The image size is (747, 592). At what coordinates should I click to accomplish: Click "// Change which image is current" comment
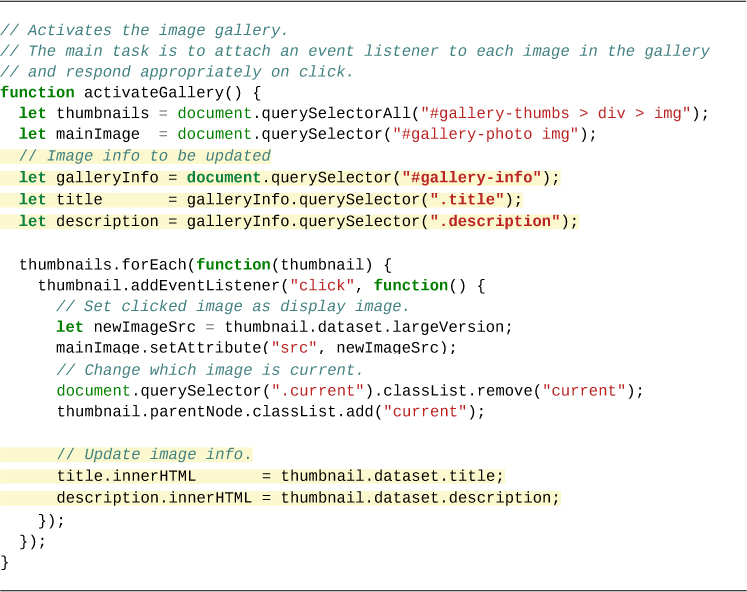click(210, 370)
